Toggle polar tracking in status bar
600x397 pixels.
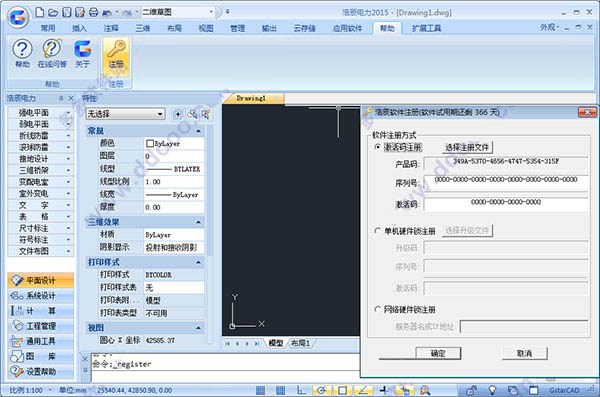point(321,390)
